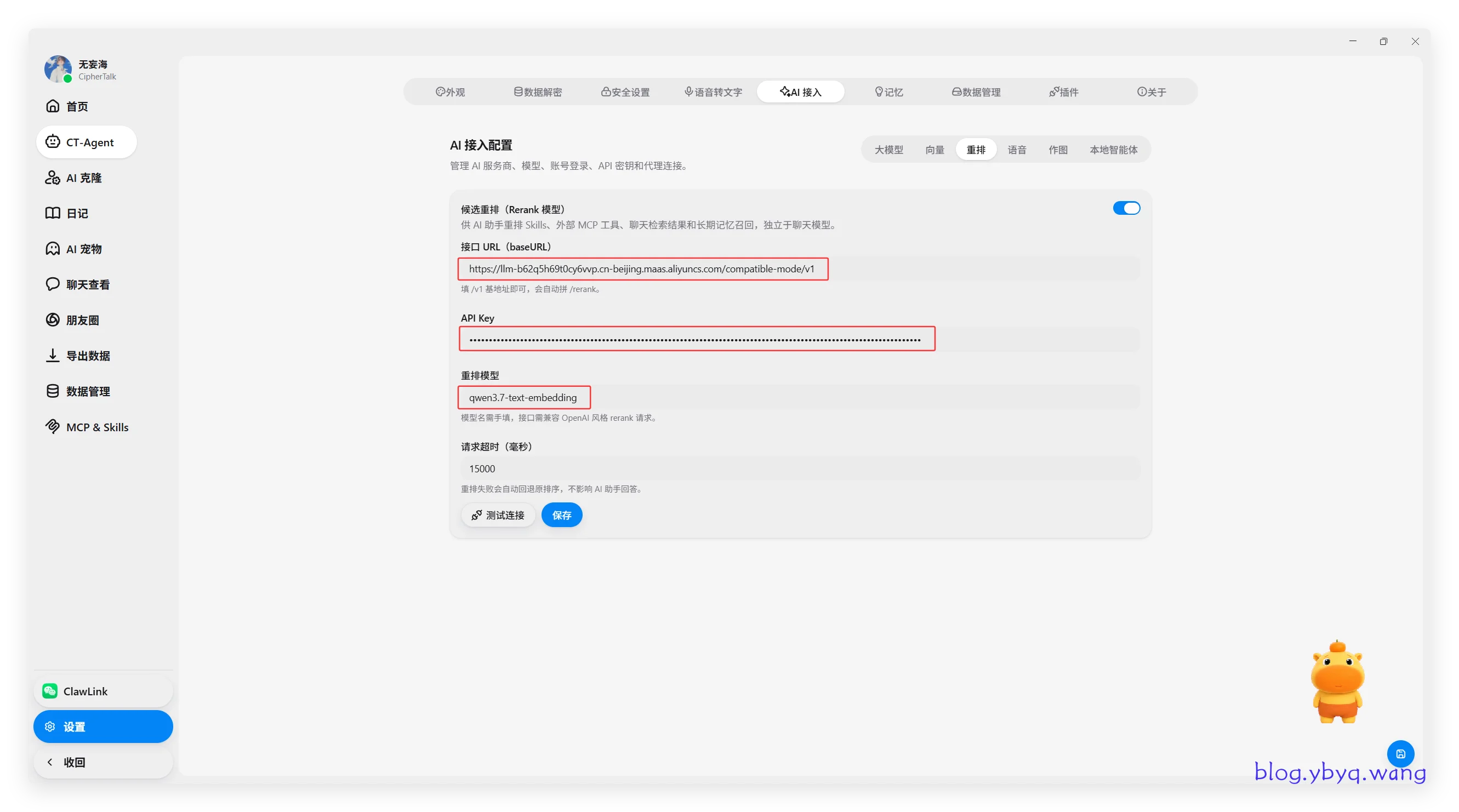The height and width of the screenshot is (812, 1459).
Task: Select the 向量 sub-tab
Action: coord(934,150)
